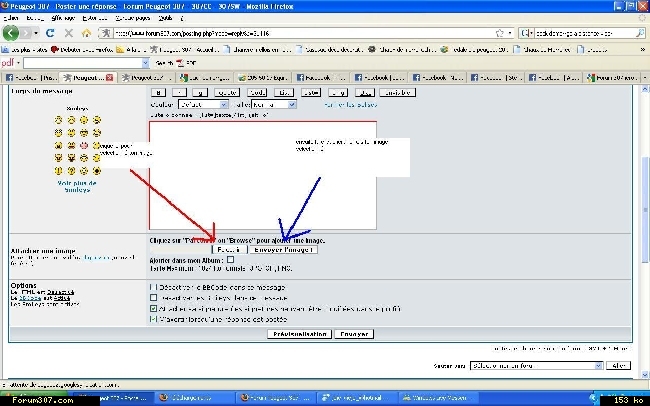Toggle the disable BBCode in message checkbox

(x=153, y=285)
